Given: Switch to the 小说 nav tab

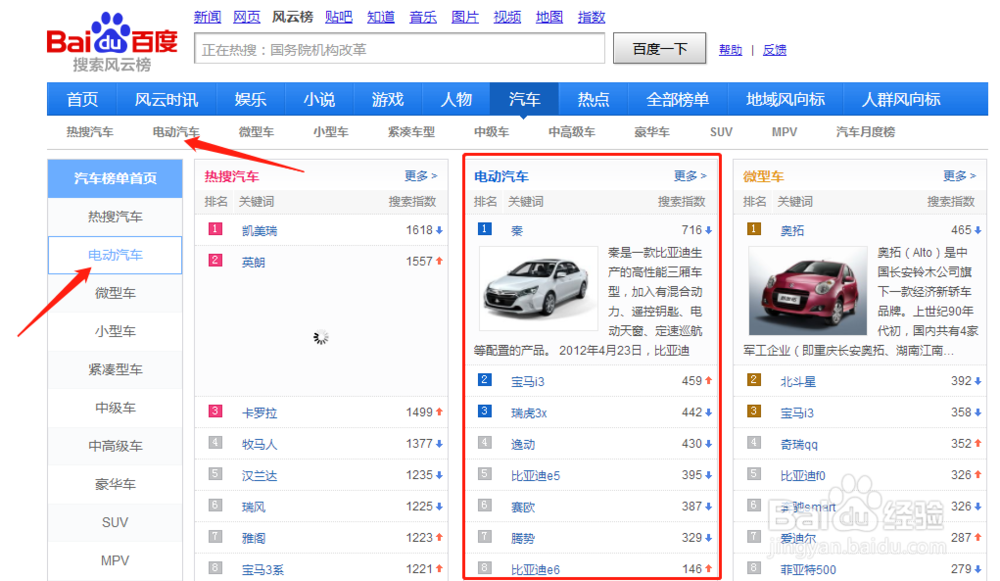Looking at the screenshot, I should (x=319, y=99).
